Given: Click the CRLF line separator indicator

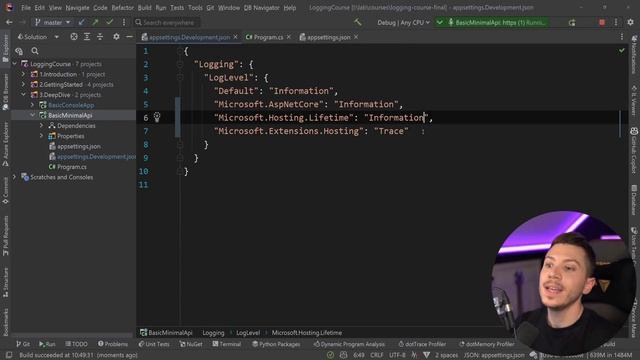Looking at the screenshot, I should (376, 355).
